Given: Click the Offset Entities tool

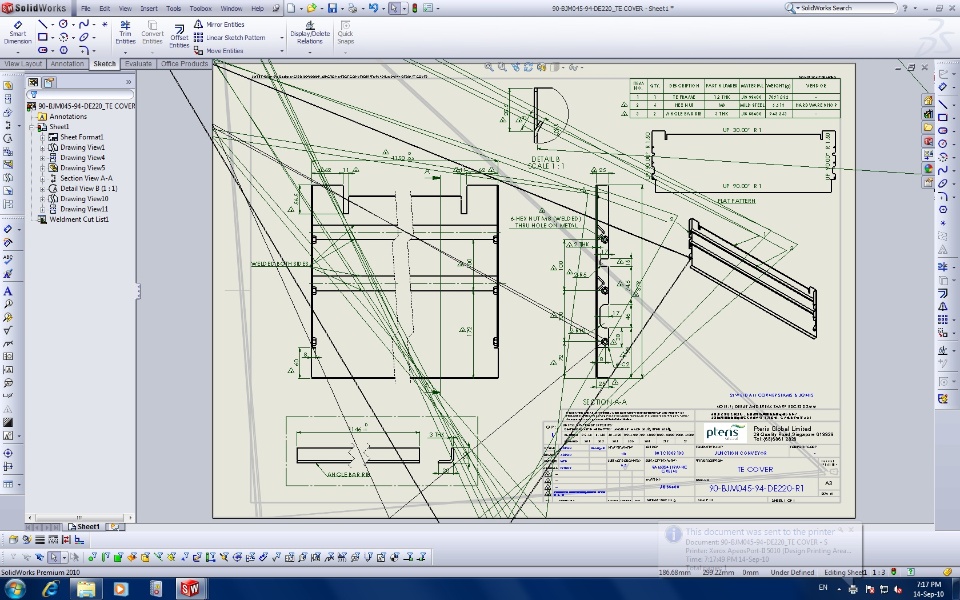Looking at the screenshot, I should click(x=179, y=36).
